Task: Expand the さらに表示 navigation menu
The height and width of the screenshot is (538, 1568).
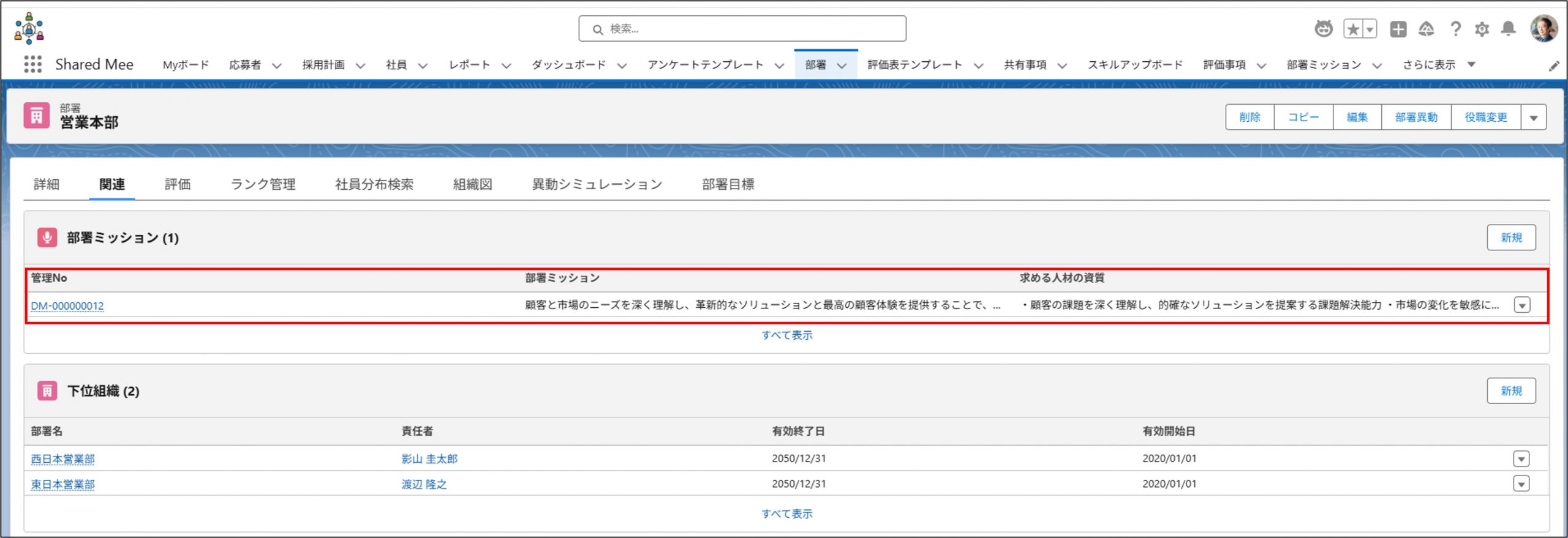Action: pyautogui.click(x=1438, y=65)
